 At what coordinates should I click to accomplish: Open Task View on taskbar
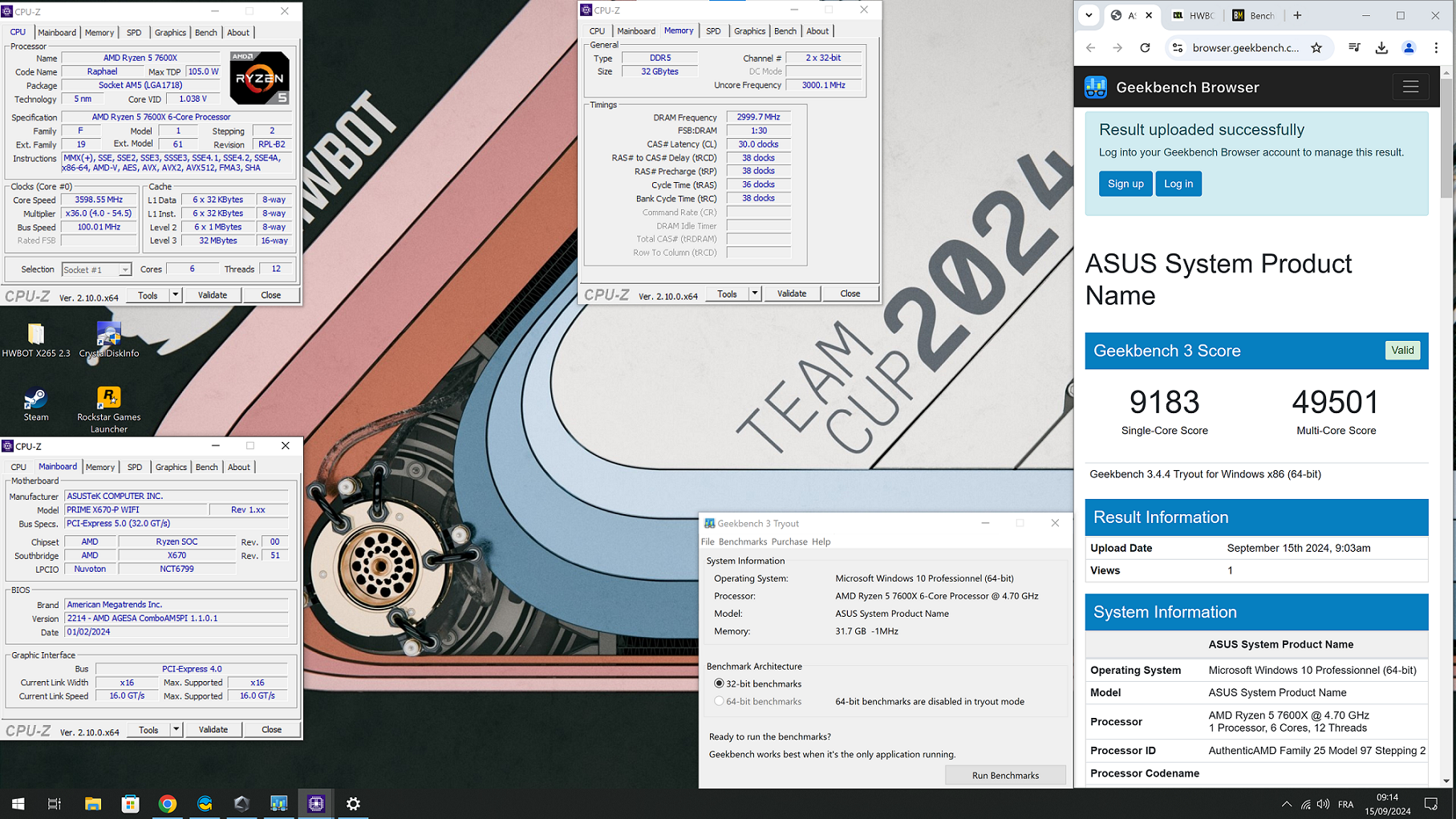point(55,803)
